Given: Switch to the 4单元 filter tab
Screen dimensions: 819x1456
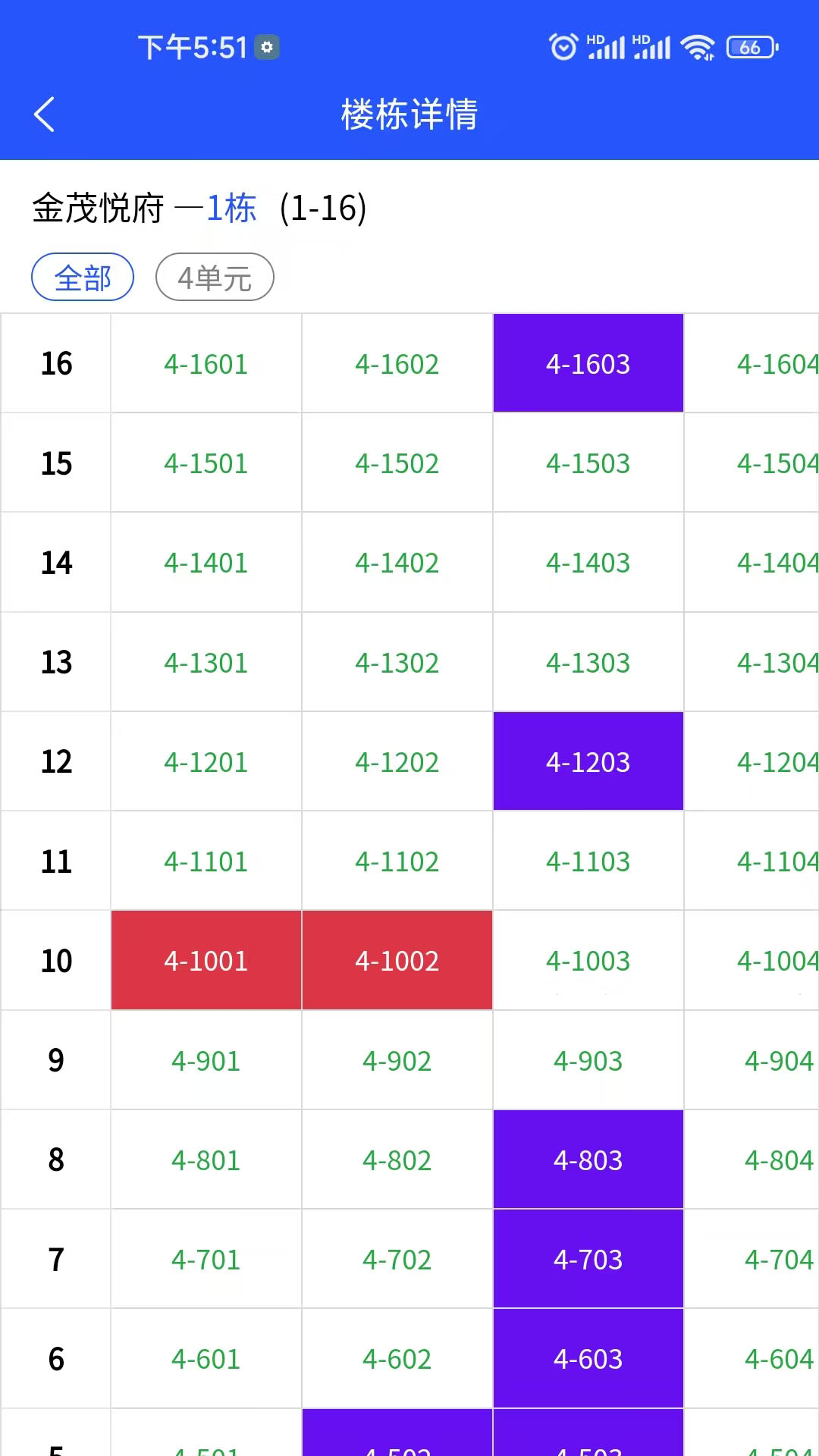Looking at the screenshot, I should pos(215,278).
